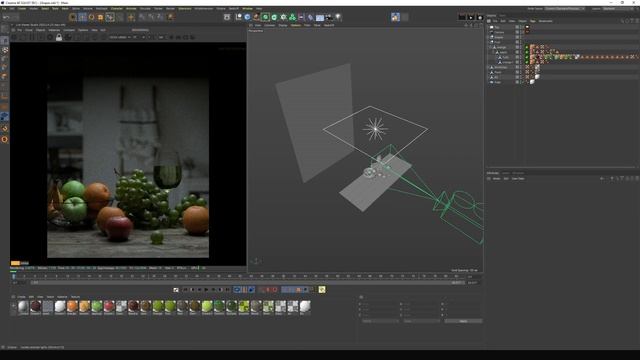Screen dimensions: 640x360
Task: Click the orange circle icon in left sidebar
Action: [4, 139]
